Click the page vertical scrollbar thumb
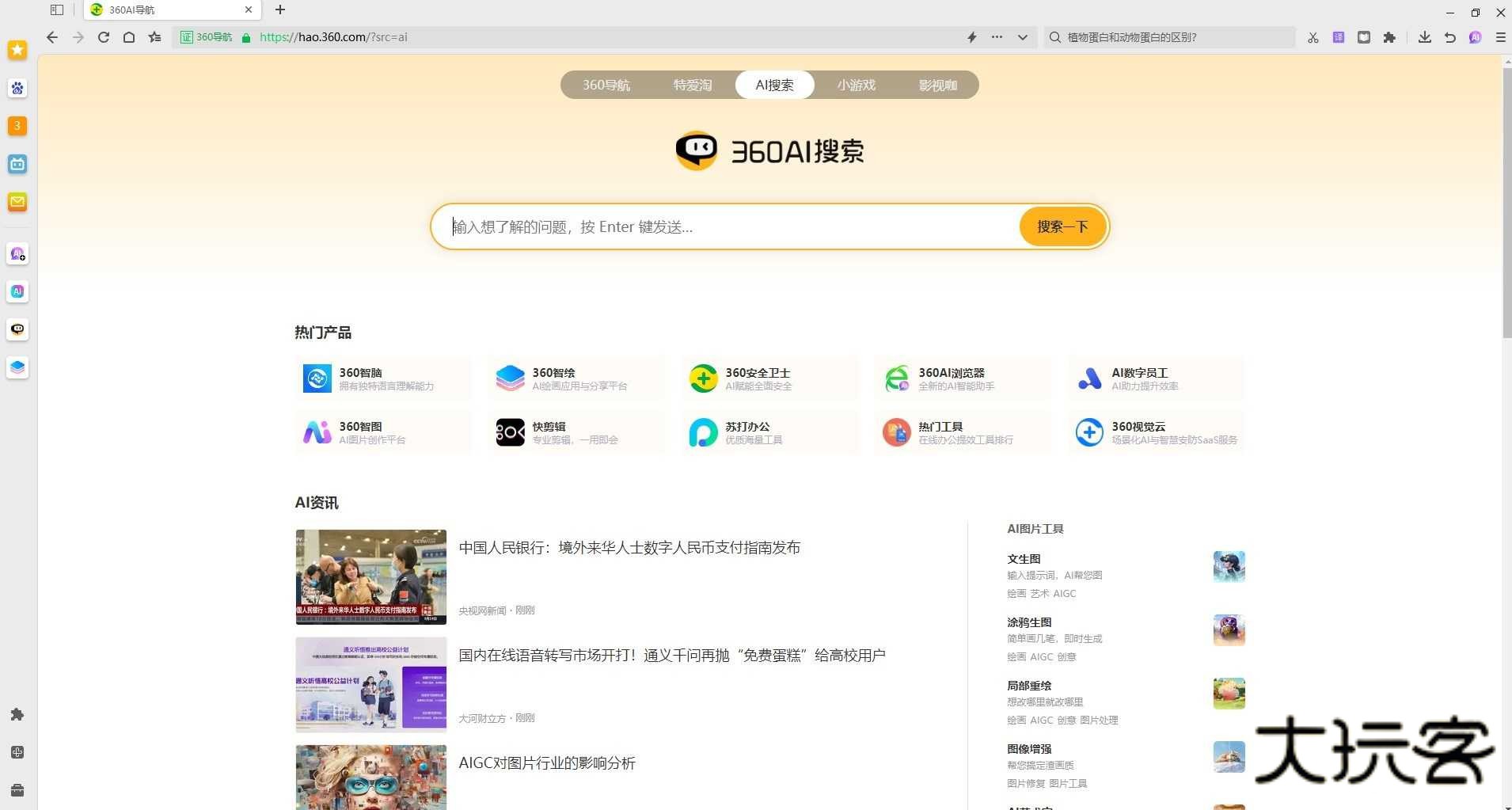 pyautogui.click(x=1506, y=198)
